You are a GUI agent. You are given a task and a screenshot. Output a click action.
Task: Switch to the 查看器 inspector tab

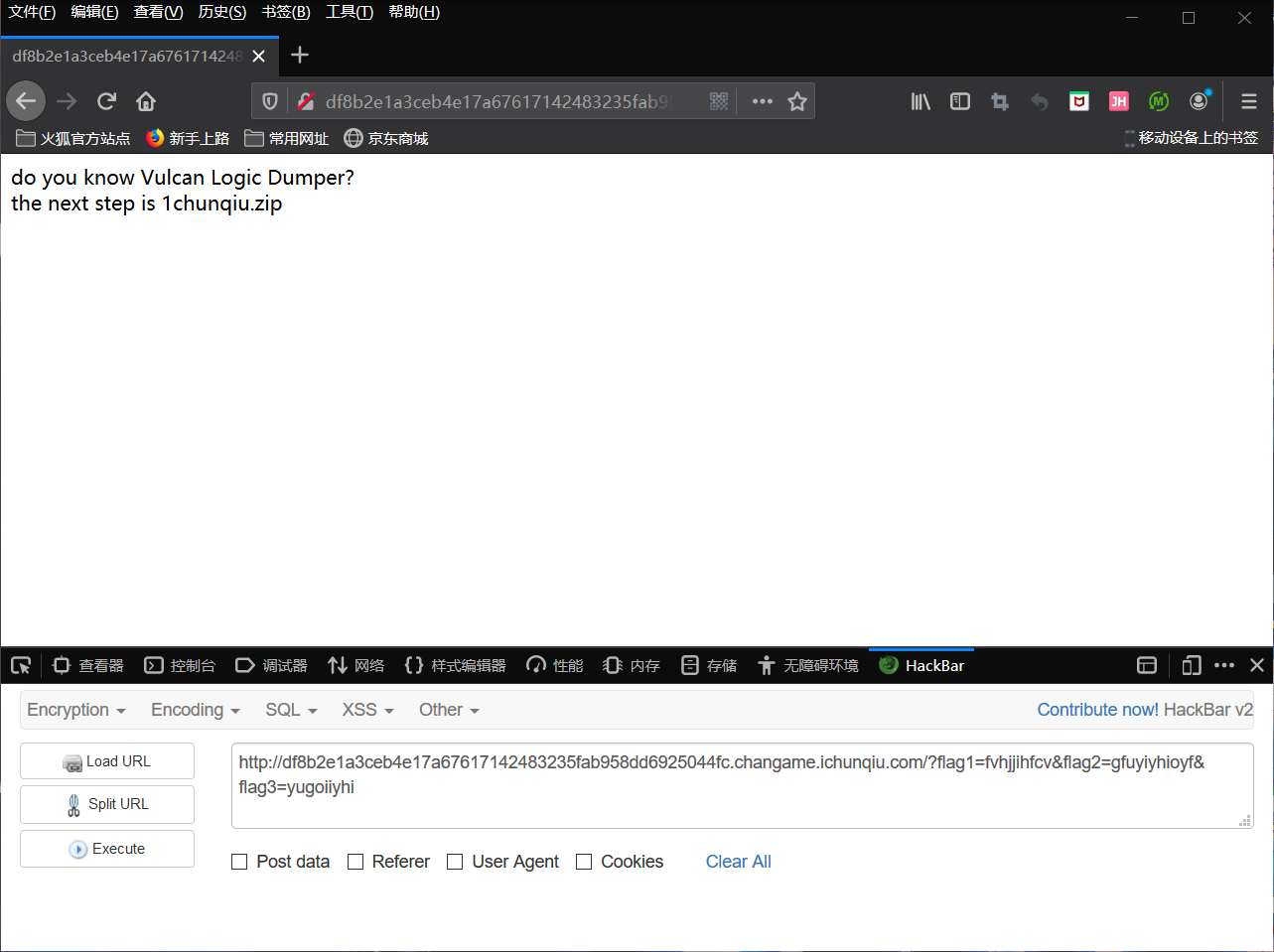tap(88, 665)
